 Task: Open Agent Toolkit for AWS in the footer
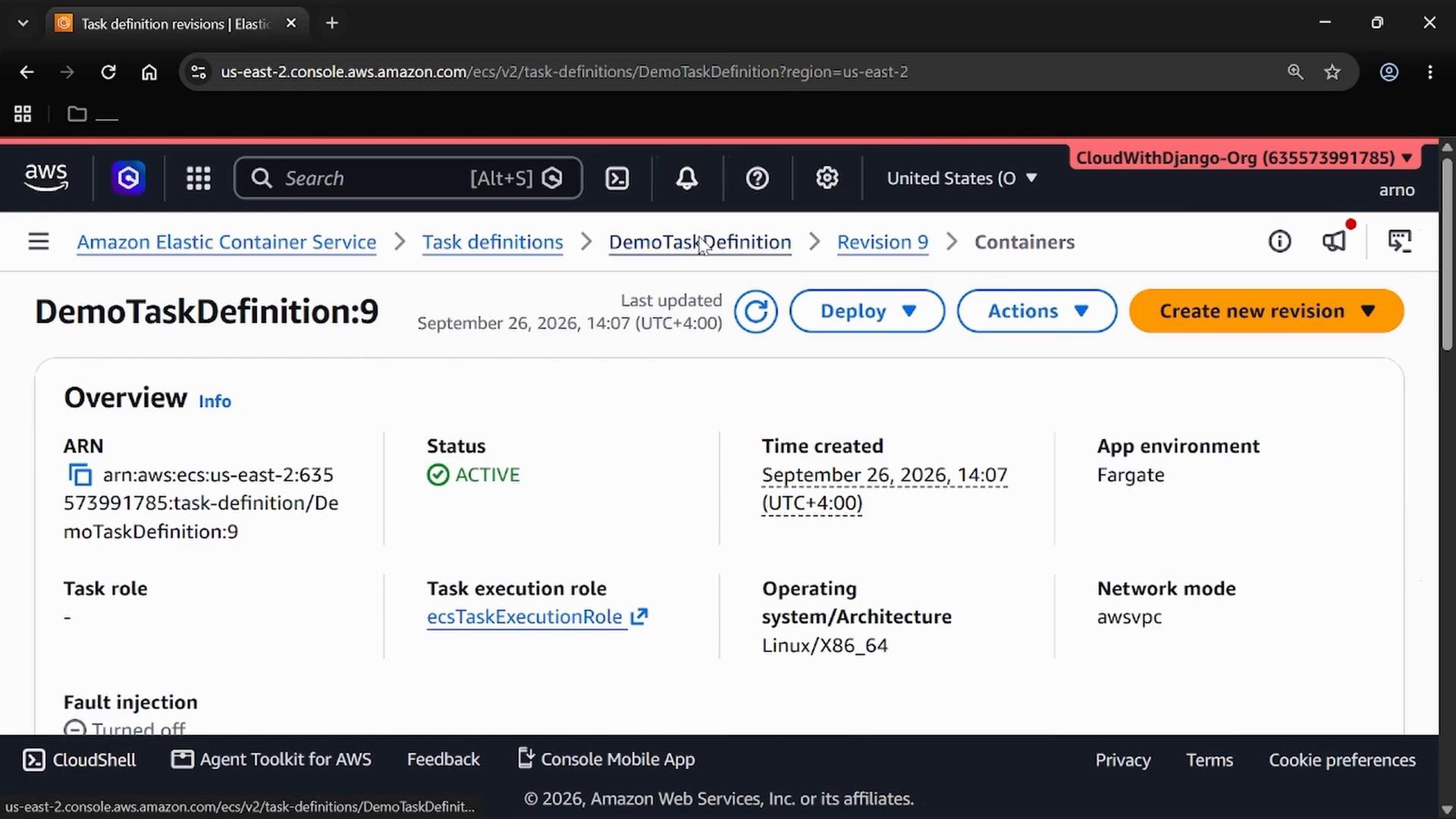tap(271, 760)
